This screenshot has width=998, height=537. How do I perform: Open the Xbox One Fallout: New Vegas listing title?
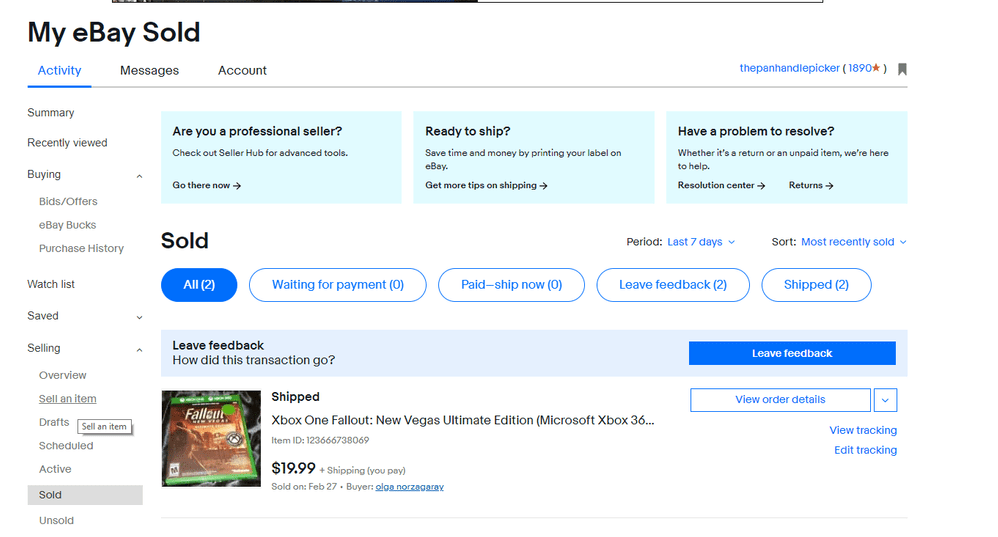[463, 420]
